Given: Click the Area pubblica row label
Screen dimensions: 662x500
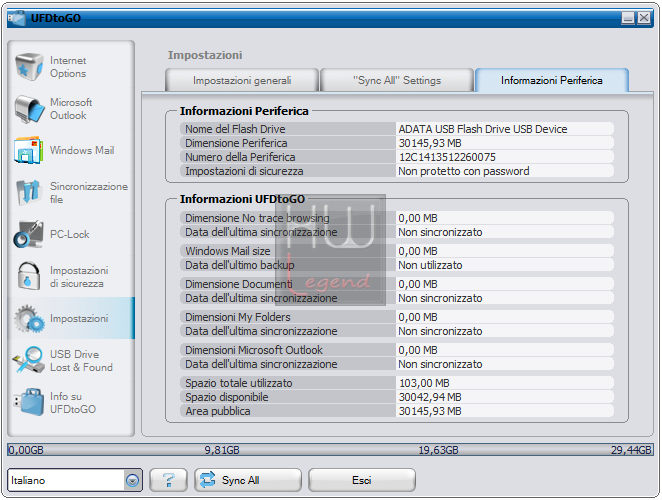Looking at the screenshot, I should tap(218, 411).
